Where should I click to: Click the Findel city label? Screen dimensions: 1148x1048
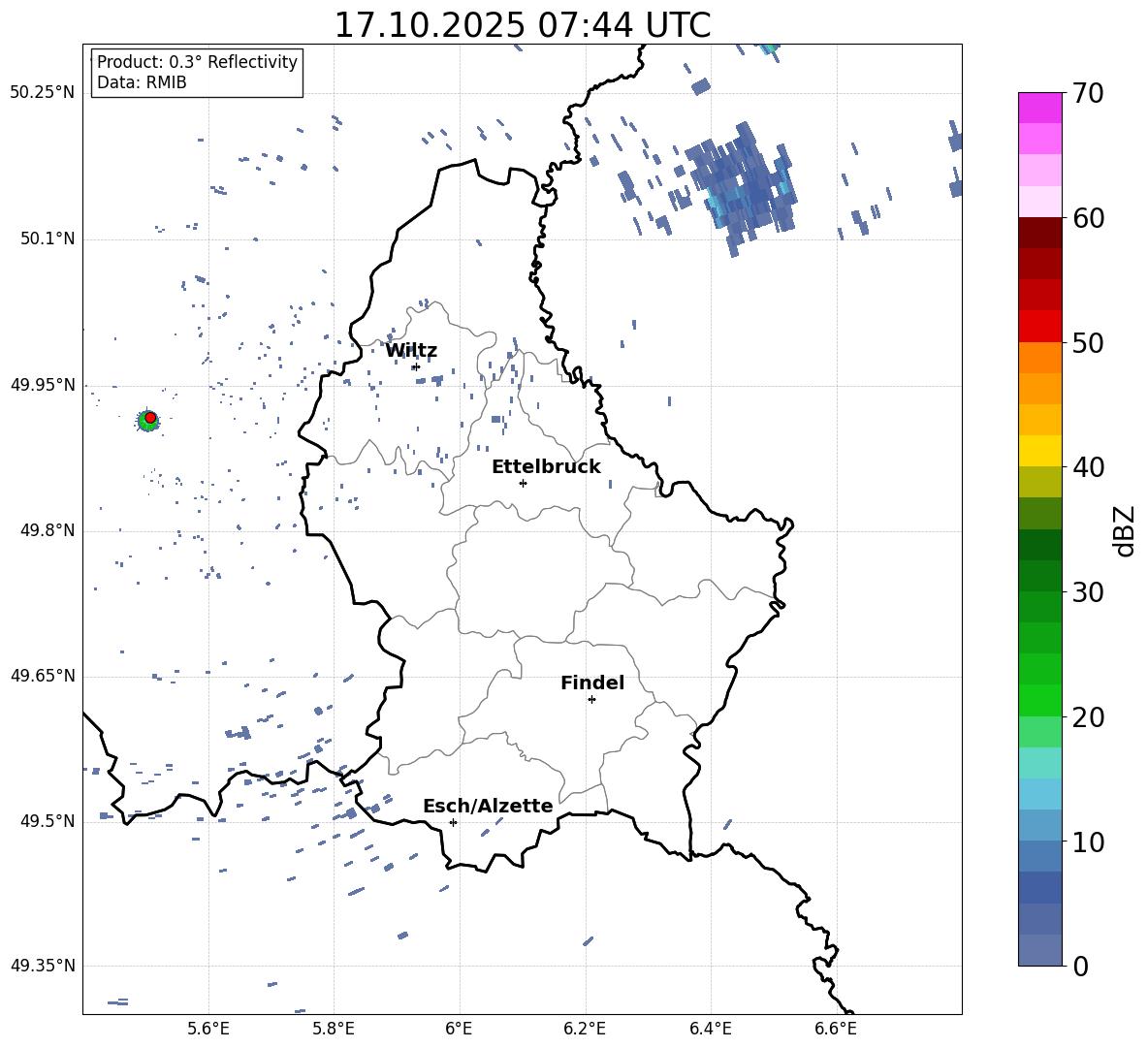pyautogui.click(x=592, y=683)
